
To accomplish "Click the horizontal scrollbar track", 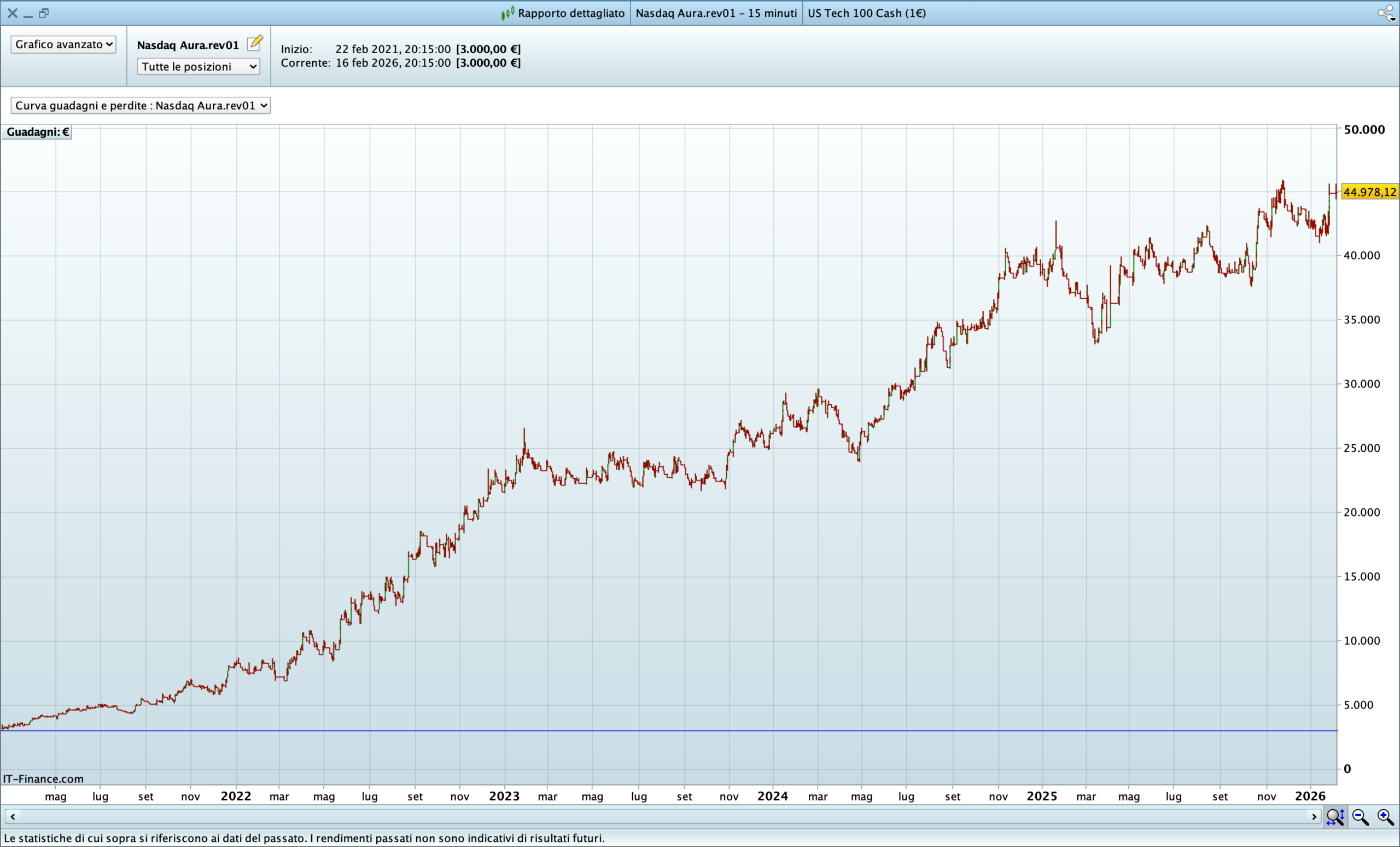I will pos(659,817).
